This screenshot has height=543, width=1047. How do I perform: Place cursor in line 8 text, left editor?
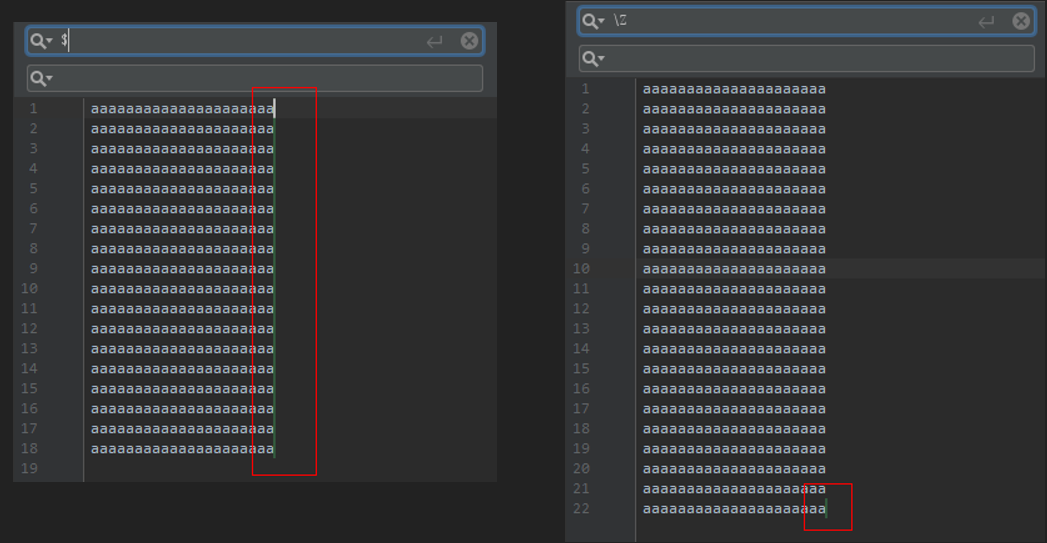tap(182, 249)
